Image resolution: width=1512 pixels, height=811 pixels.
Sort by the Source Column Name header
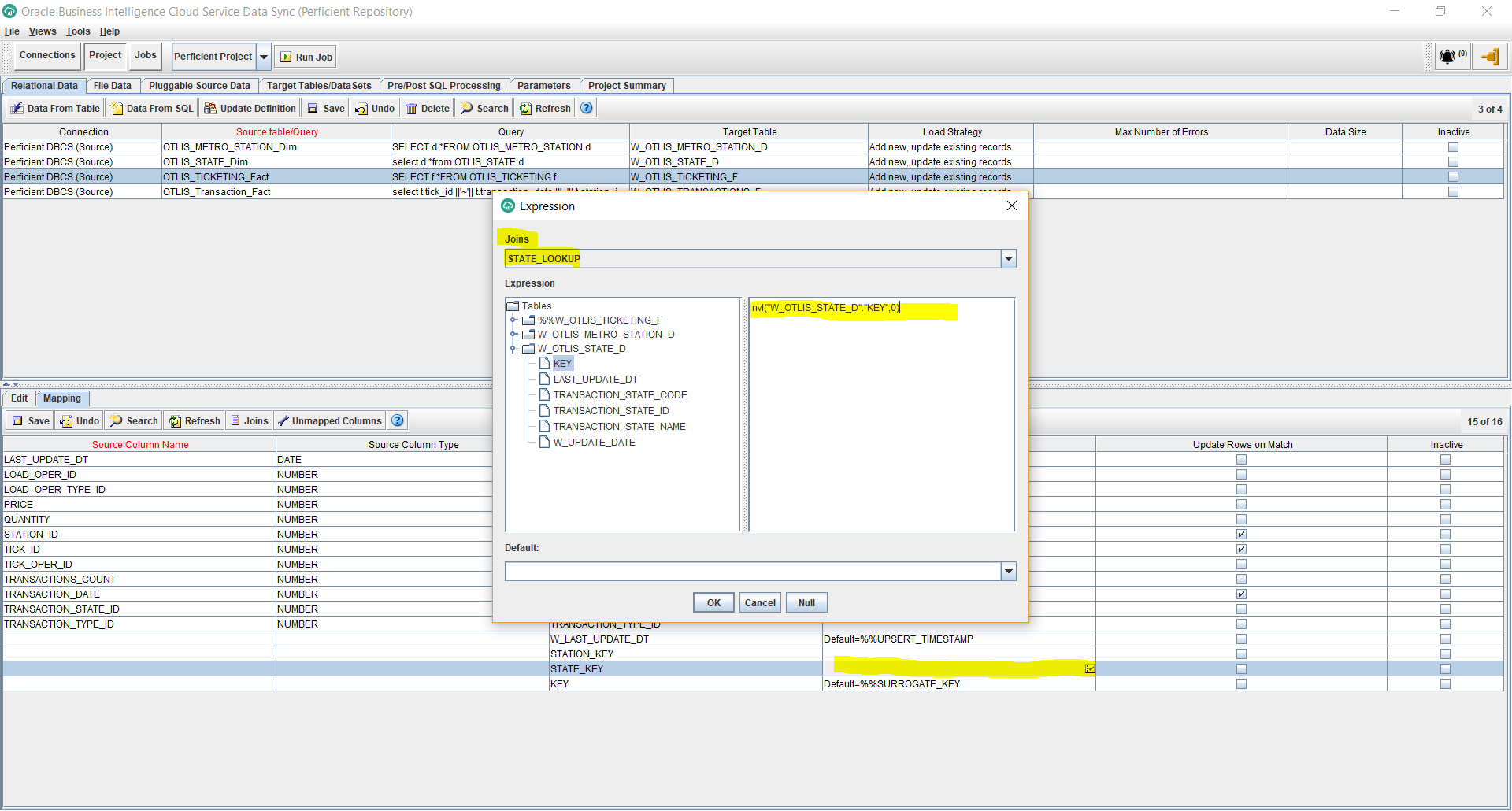point(140,445)
